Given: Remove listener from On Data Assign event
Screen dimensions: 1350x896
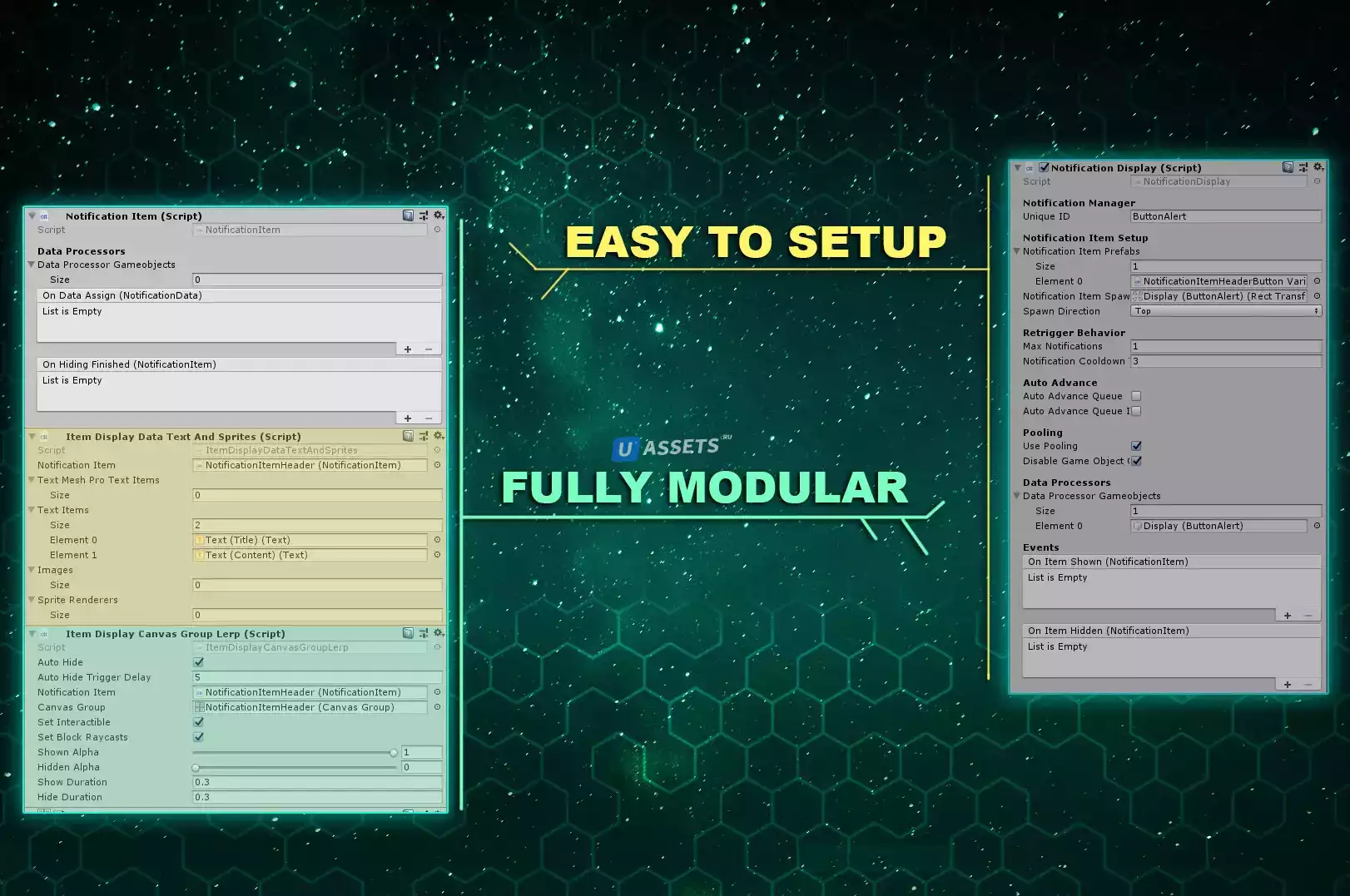Looking at the screenshot, I should (429, 349).
